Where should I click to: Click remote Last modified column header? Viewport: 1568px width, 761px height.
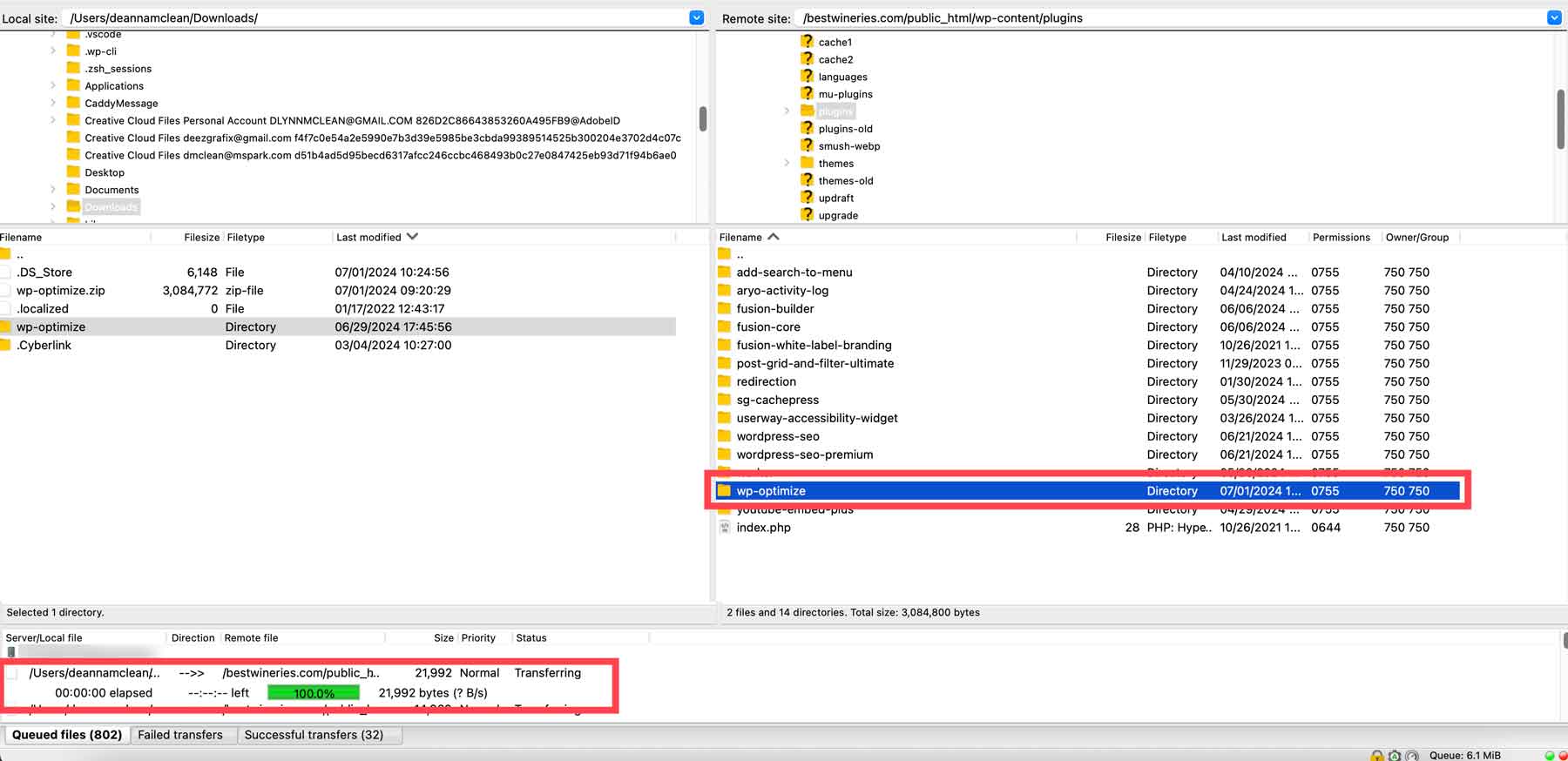pos(1254,237)
